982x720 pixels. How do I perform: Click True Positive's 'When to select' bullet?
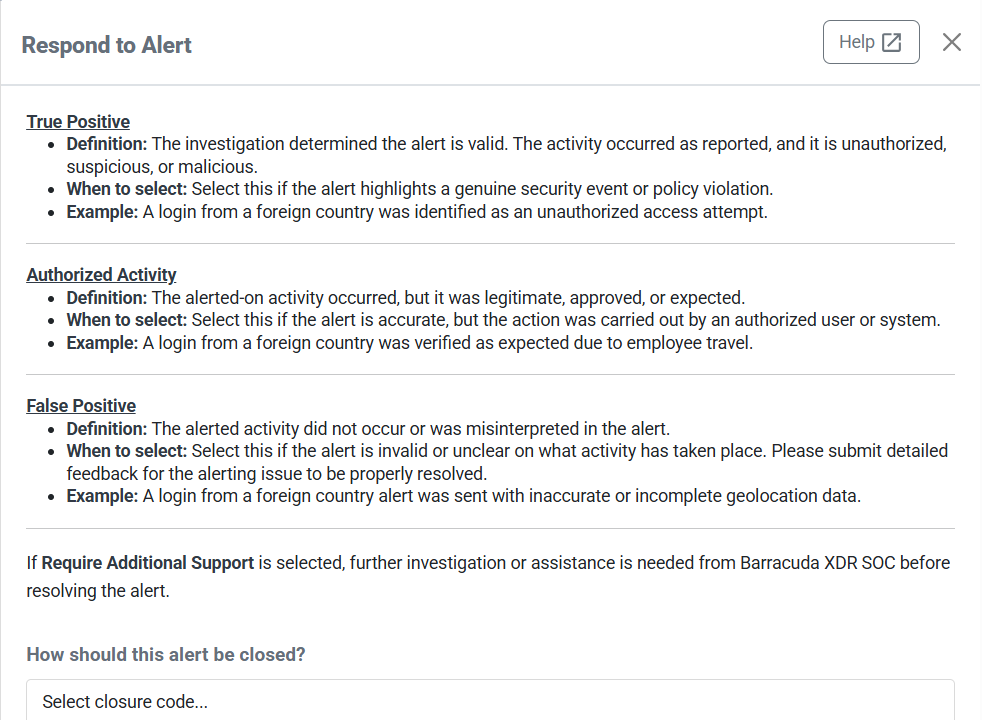420,189
